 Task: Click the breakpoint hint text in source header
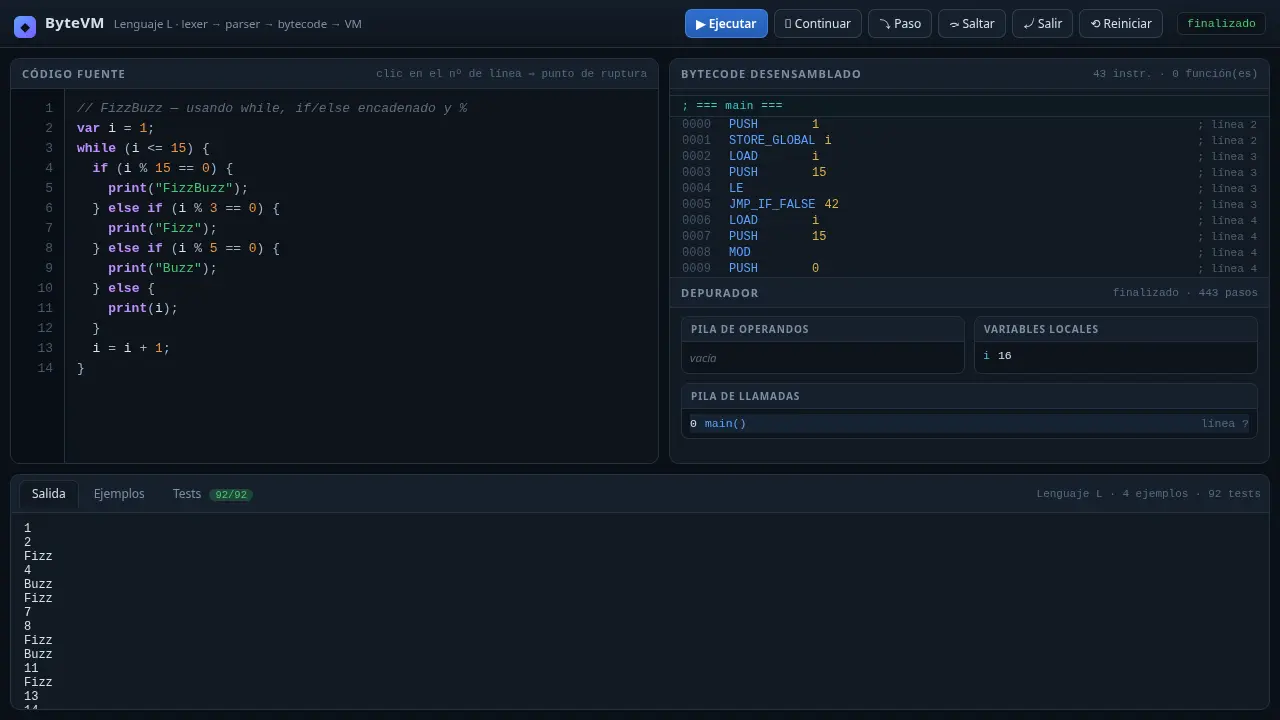coord(511,74)
